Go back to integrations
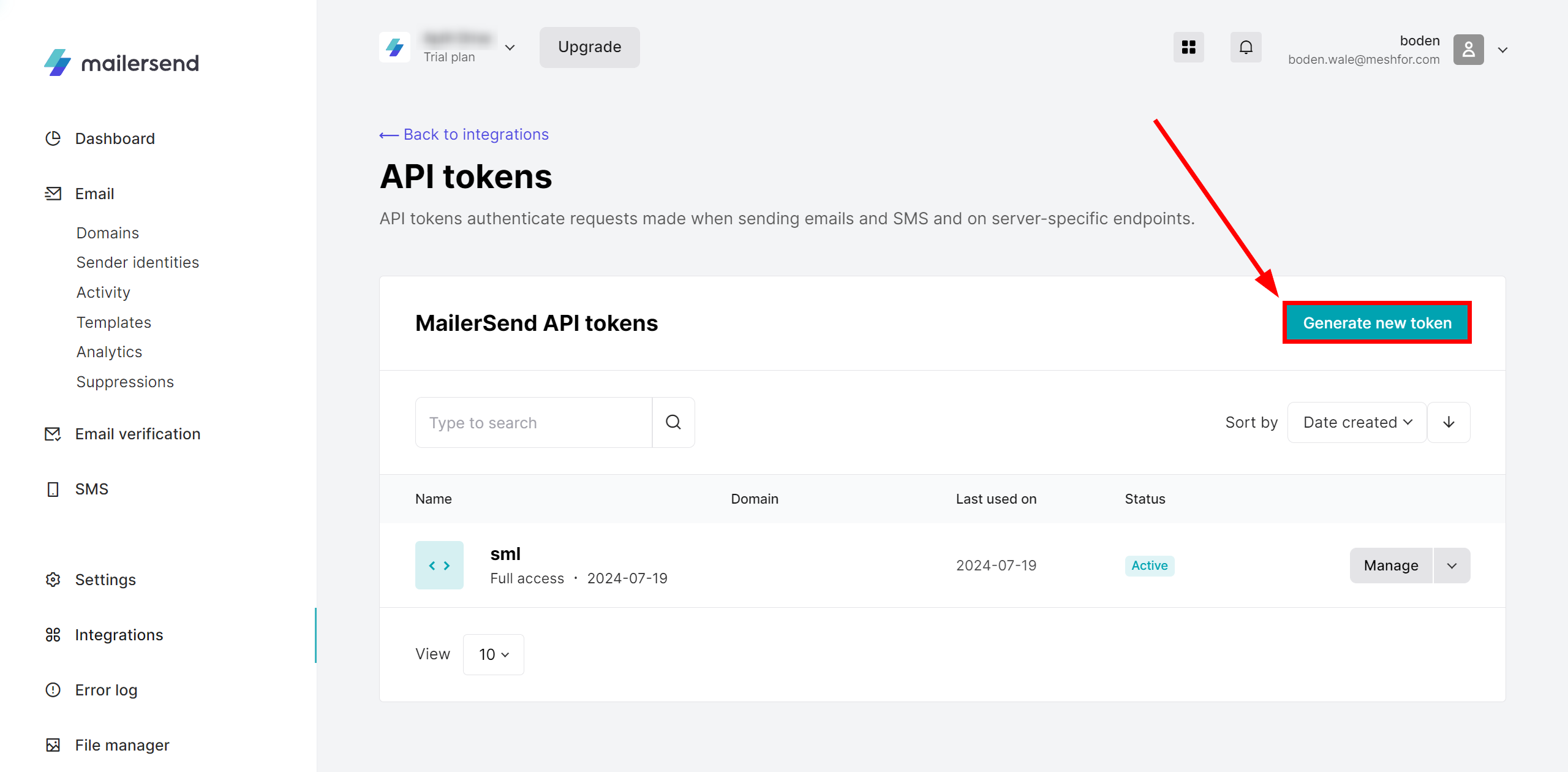Image resolution: width=1568 pixels, height=772 pixels. [x=464, y=134]
